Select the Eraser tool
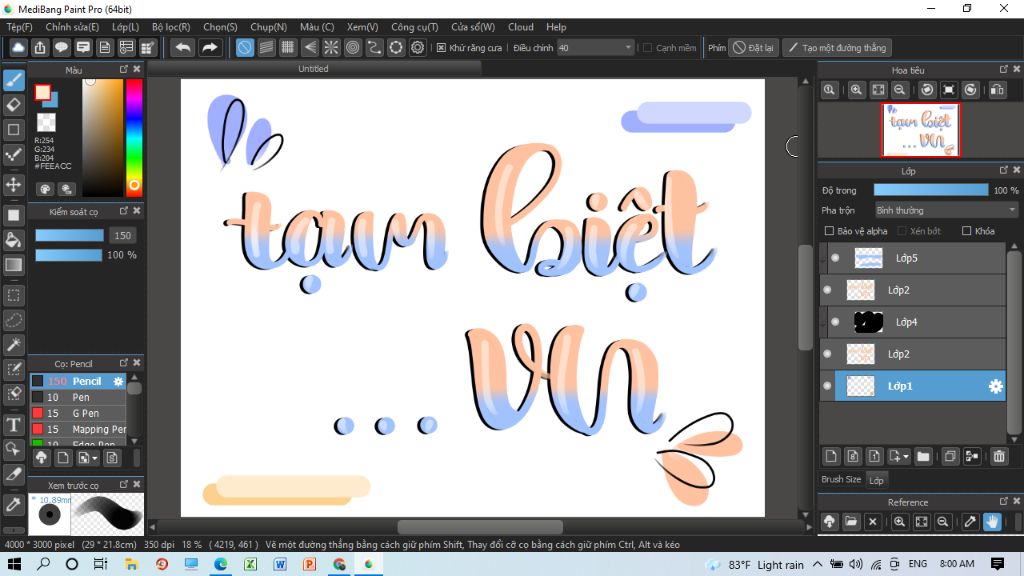Image resolution: width=1024 pixels, height=576 pixels. coord(14,104)
